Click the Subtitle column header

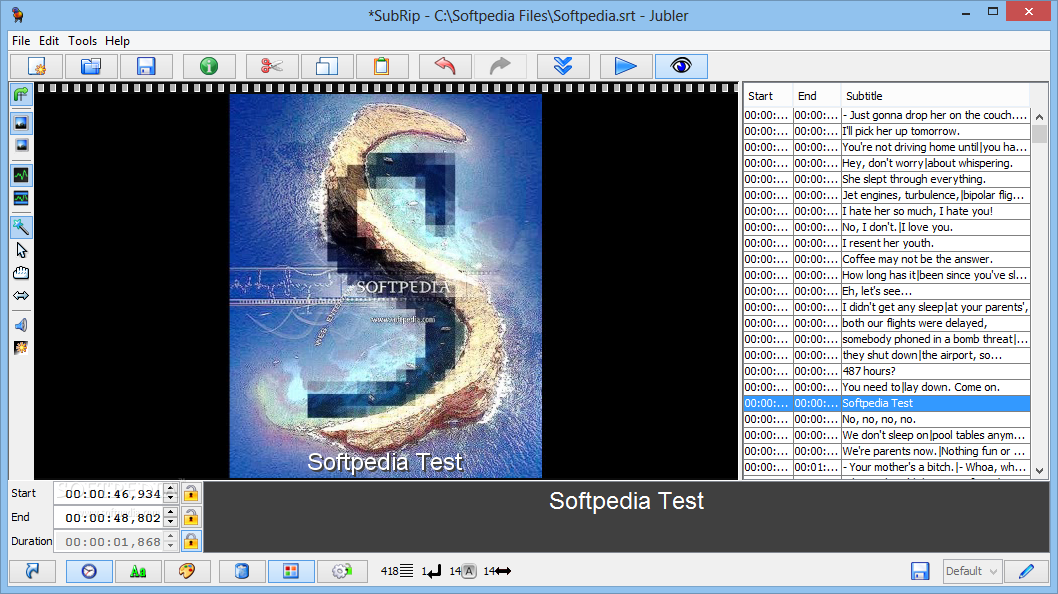pyautogui.click(x=935, y=96)
